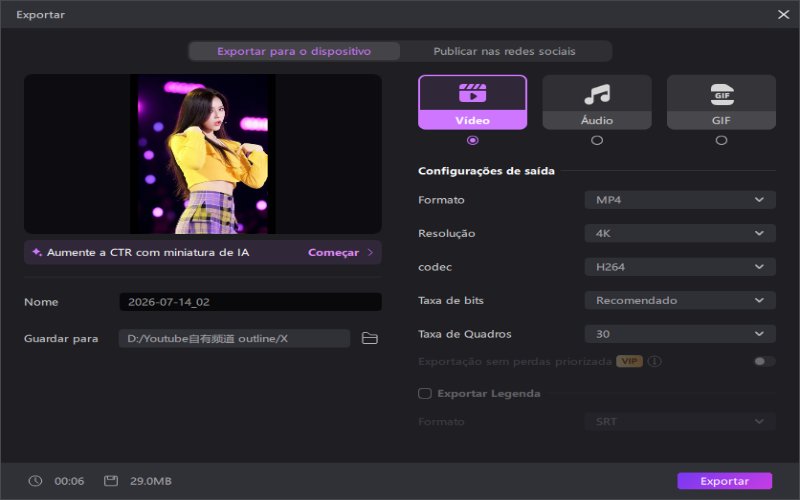Screen dimensions: 800x500
Task: Click the Taxa de Quadros label
Action: (464, 334)
